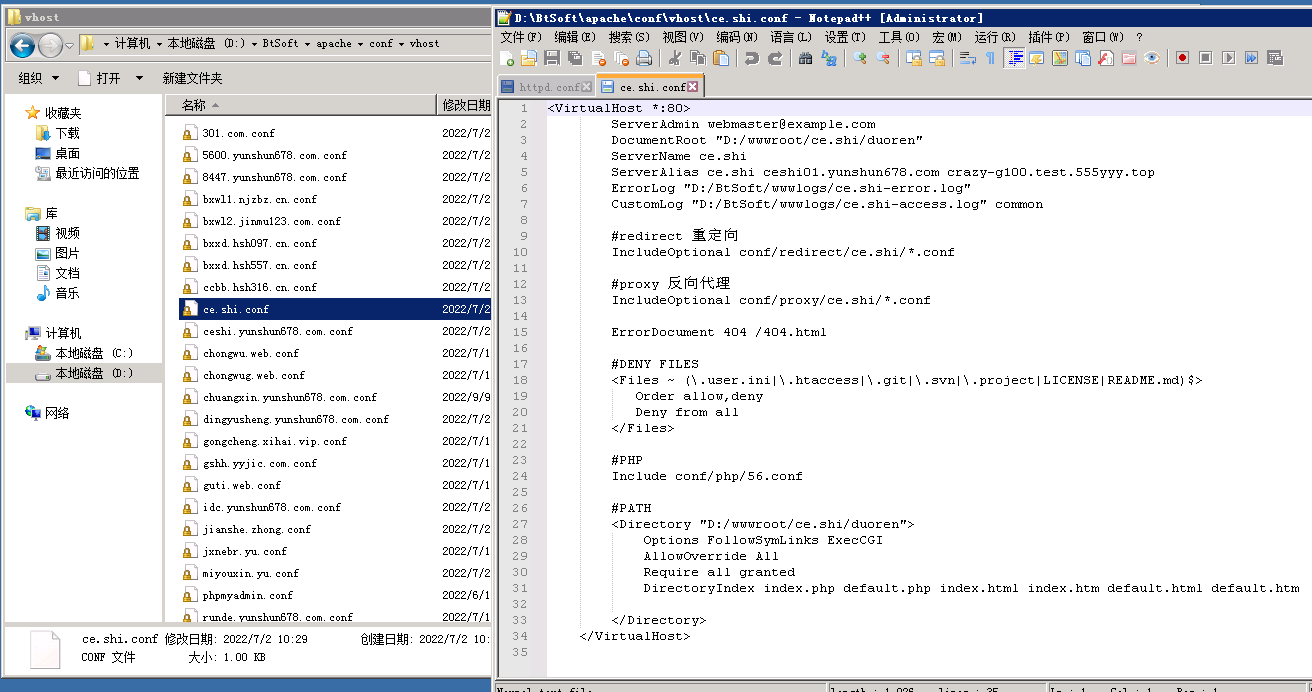Screen dimensions: 1312x692
Task: Open the 编辑(E) menu
Action: coord(576,37)
